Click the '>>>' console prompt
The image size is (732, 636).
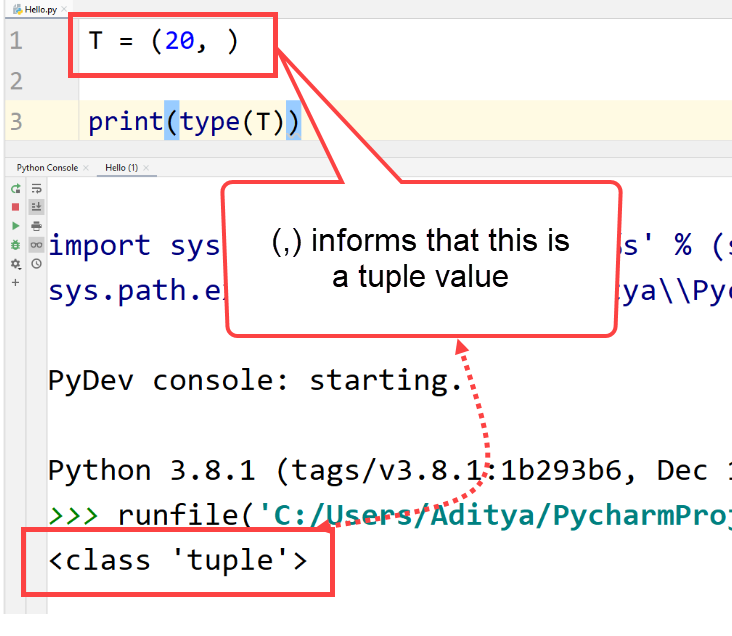[73, 516]
